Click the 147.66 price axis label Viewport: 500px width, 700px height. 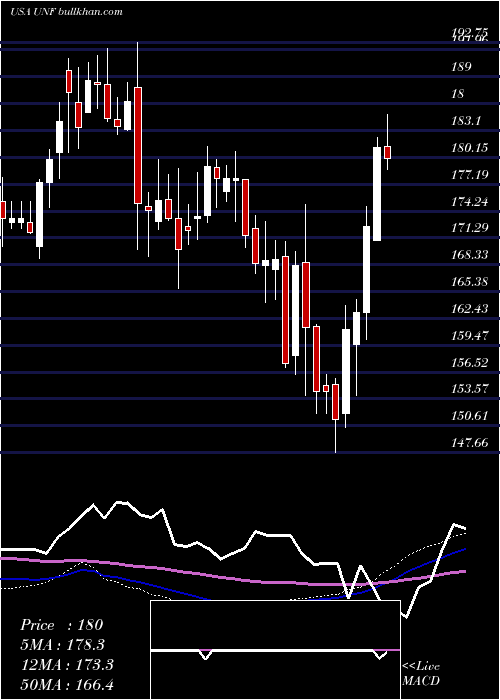469,442
